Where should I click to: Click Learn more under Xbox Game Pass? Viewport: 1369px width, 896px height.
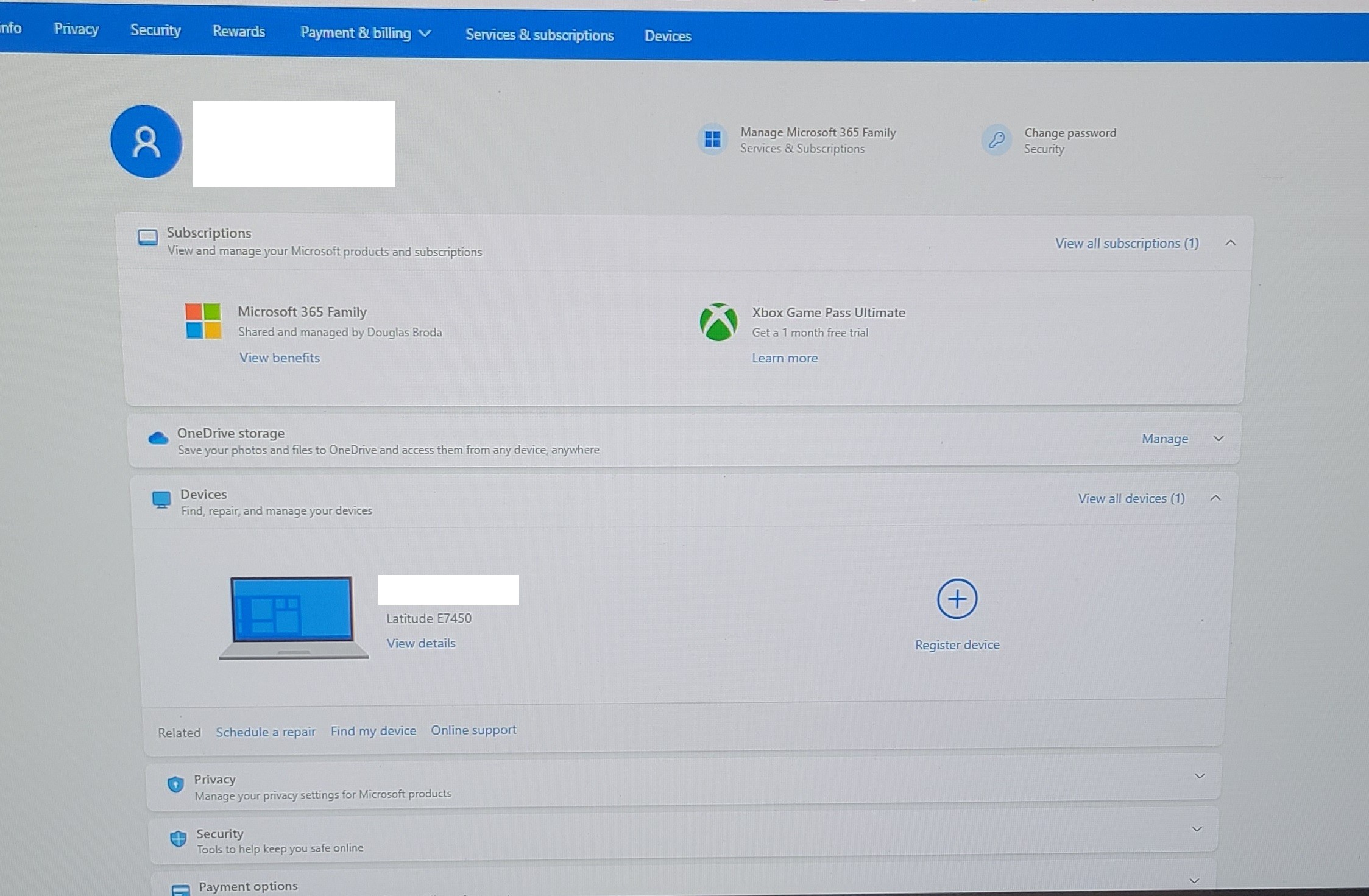click(x=785, y=358)
